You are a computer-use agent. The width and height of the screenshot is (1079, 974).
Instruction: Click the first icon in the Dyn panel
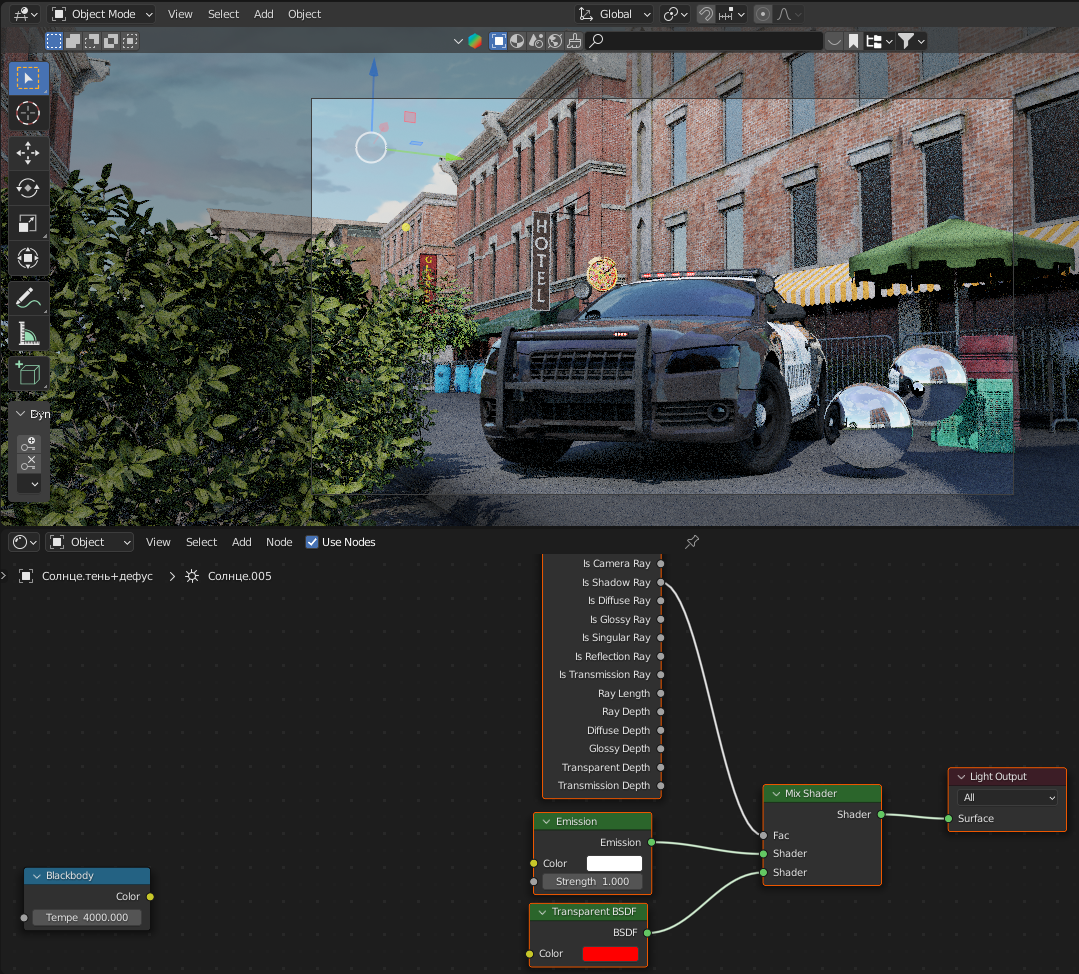[x=28, y=444]
